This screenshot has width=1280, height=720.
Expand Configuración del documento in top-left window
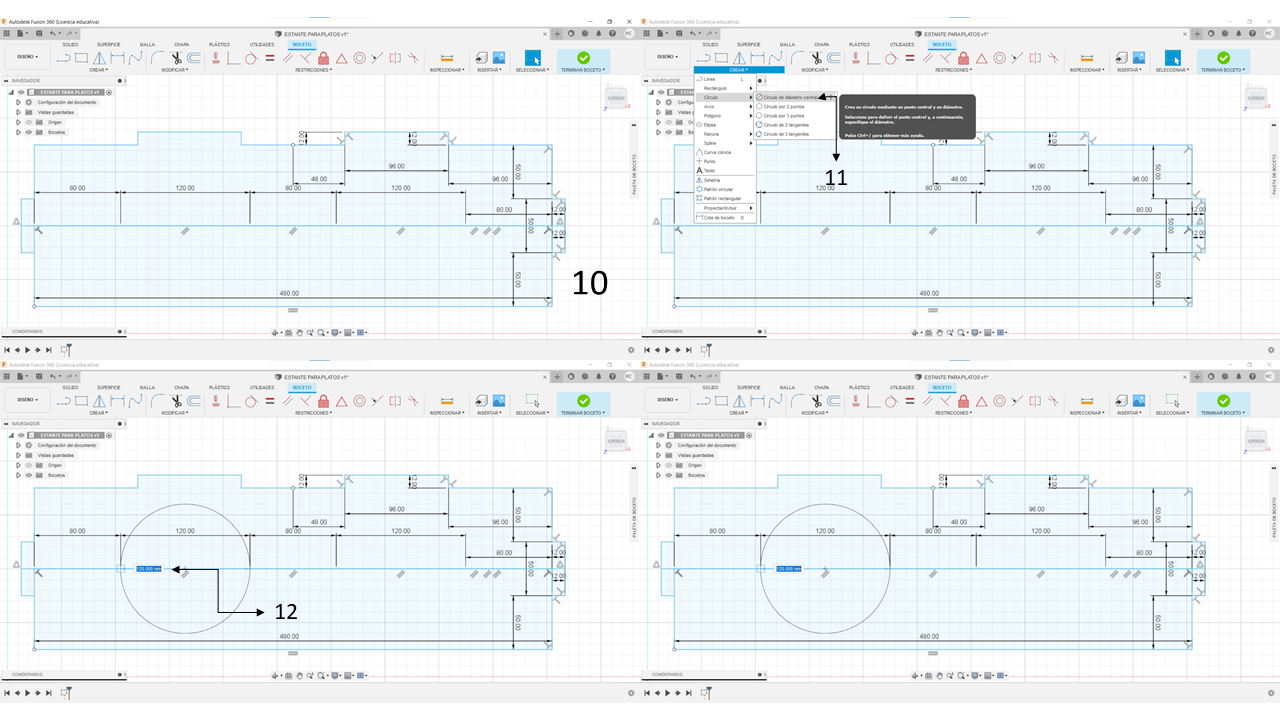[18, 102]
